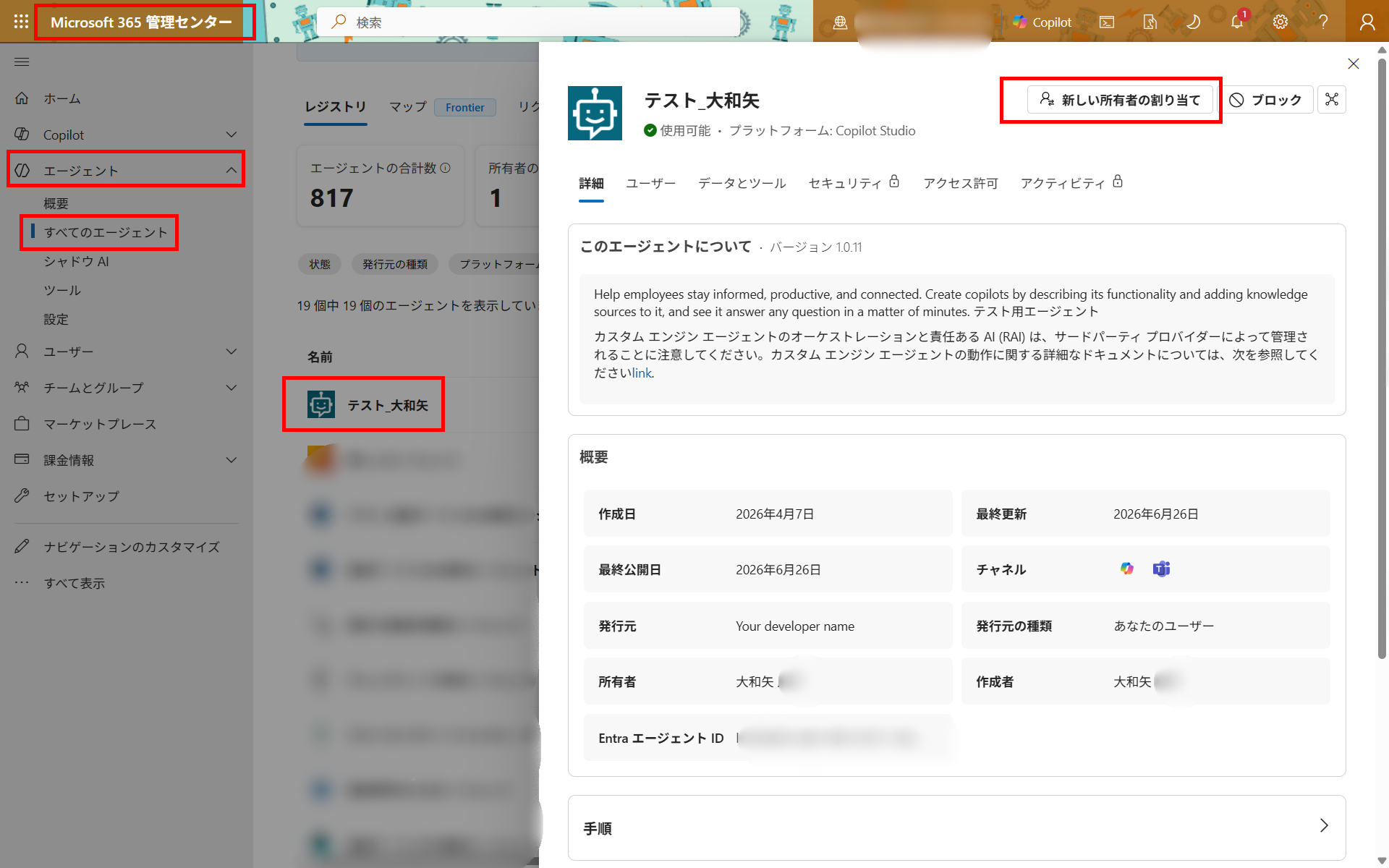This screenshot has width=1389, height=868.
Task: Open document icon in top bar
Action: (1150, 22)
